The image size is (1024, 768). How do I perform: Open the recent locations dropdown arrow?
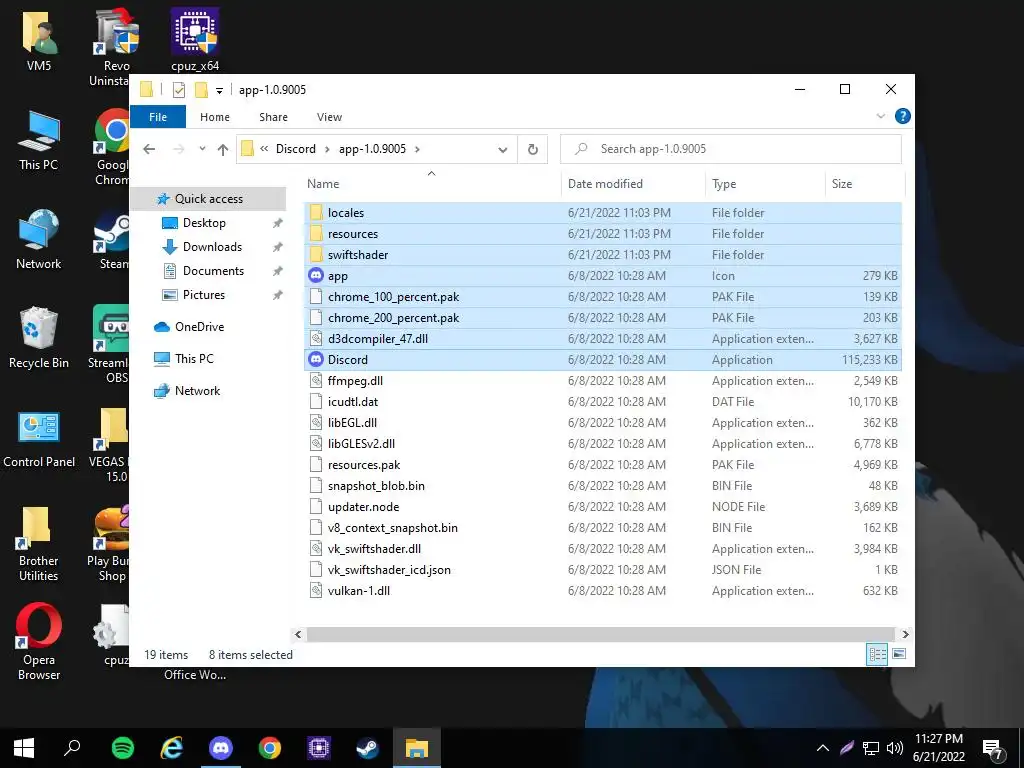click(x=202, y=149)
